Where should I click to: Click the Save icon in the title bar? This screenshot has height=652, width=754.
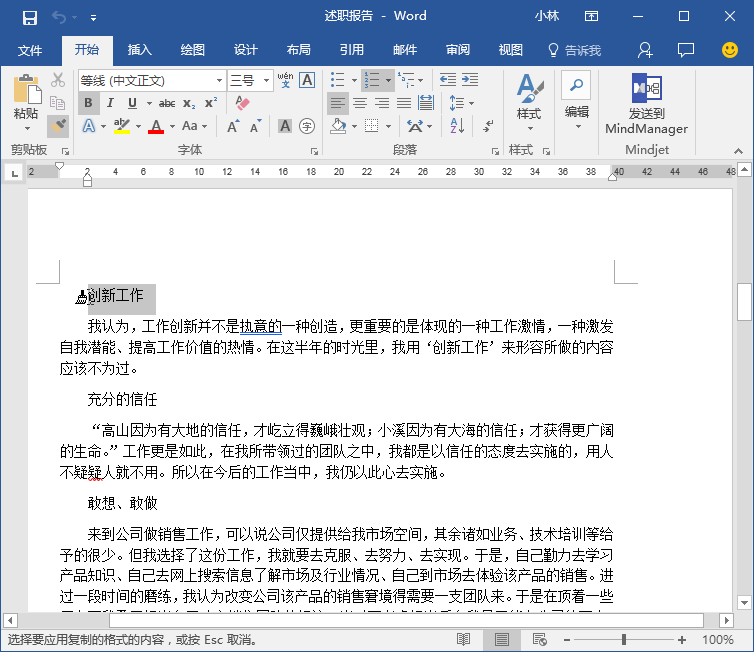pos(30,18)
